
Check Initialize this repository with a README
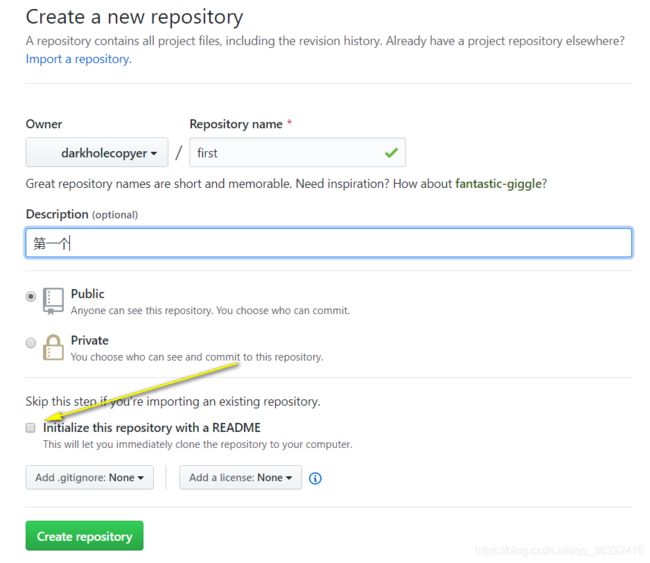click(30, 427)
